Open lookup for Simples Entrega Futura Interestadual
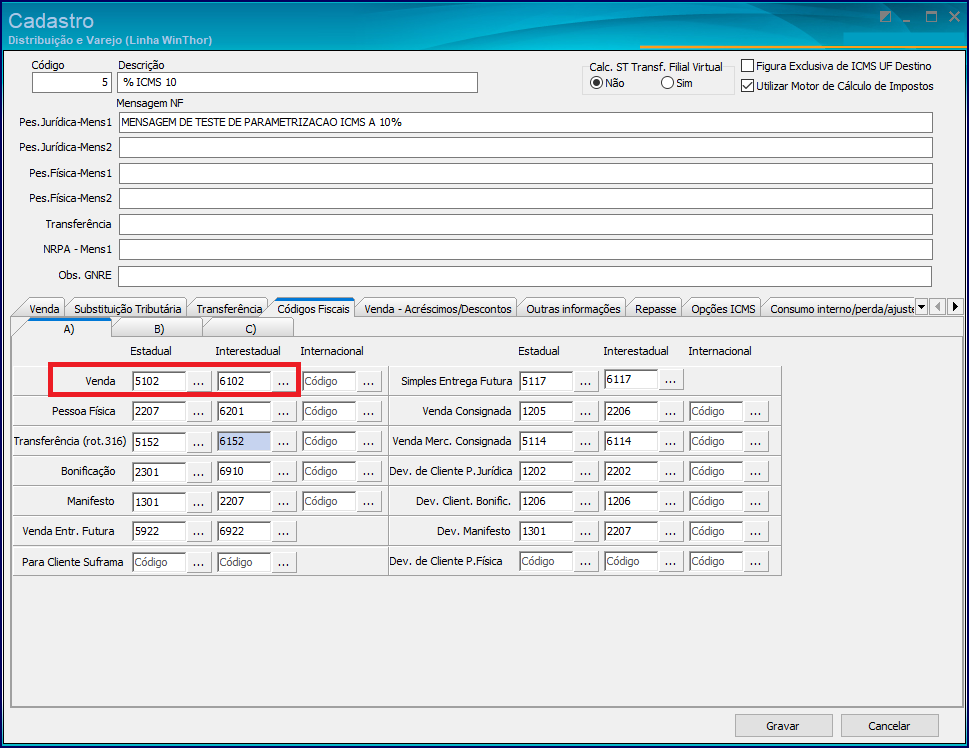 (671, 380)
